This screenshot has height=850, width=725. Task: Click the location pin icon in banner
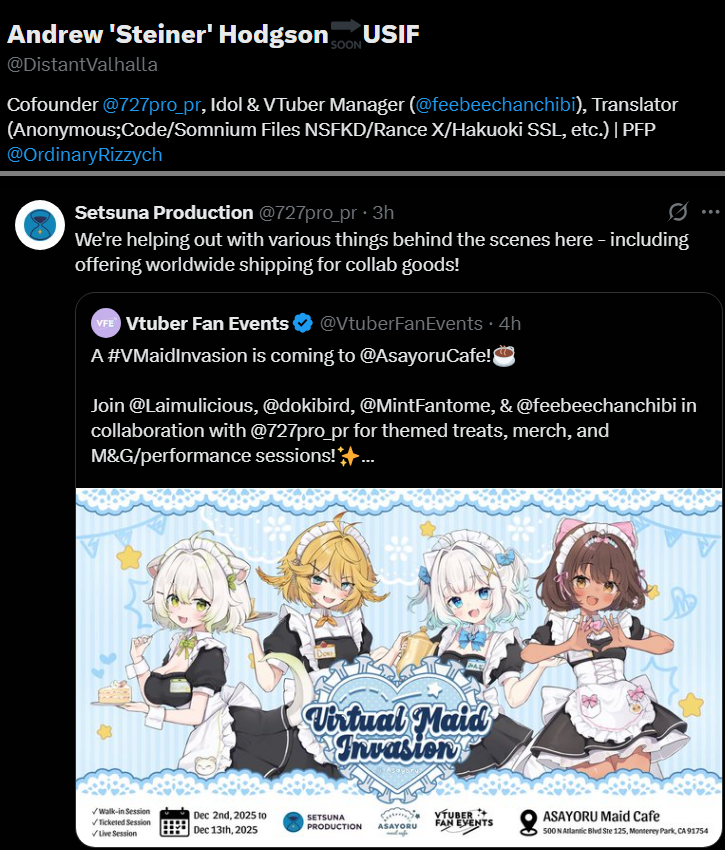pos(528,822)
